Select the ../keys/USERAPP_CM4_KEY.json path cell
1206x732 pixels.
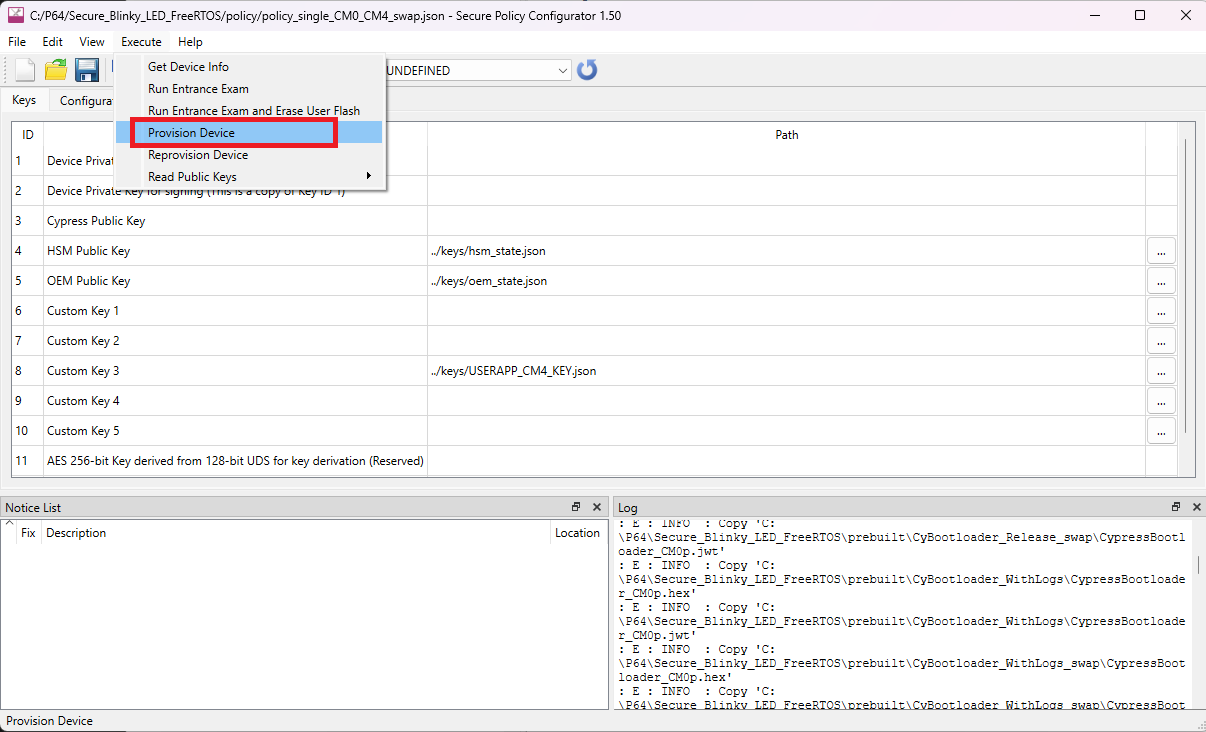pos(786,371)
